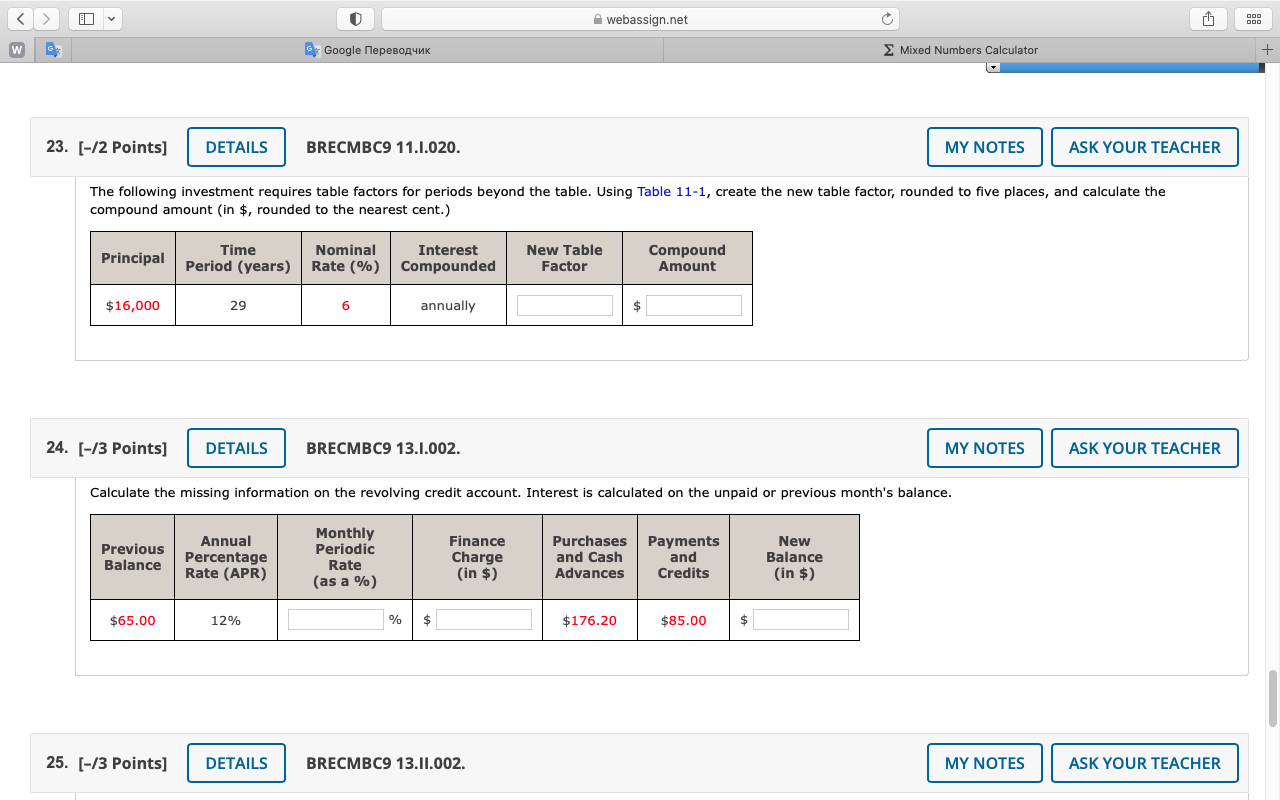Go forward to the next page in Safari

pos(47,19)
